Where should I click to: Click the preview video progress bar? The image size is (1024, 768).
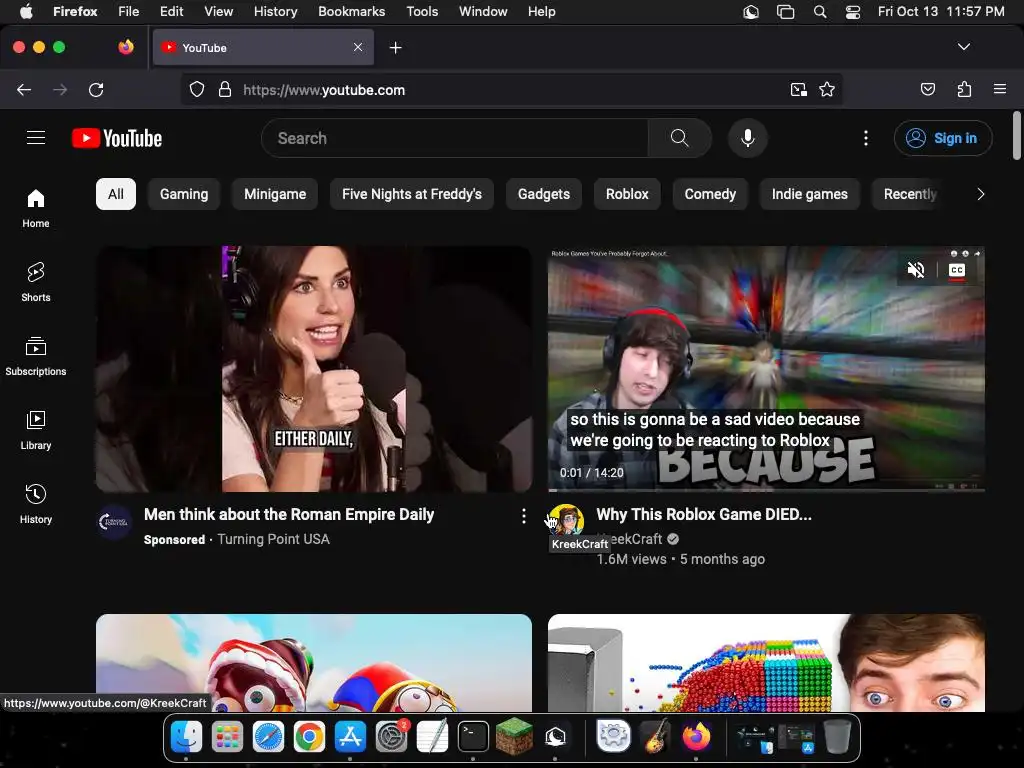click(x=766, y=489)
